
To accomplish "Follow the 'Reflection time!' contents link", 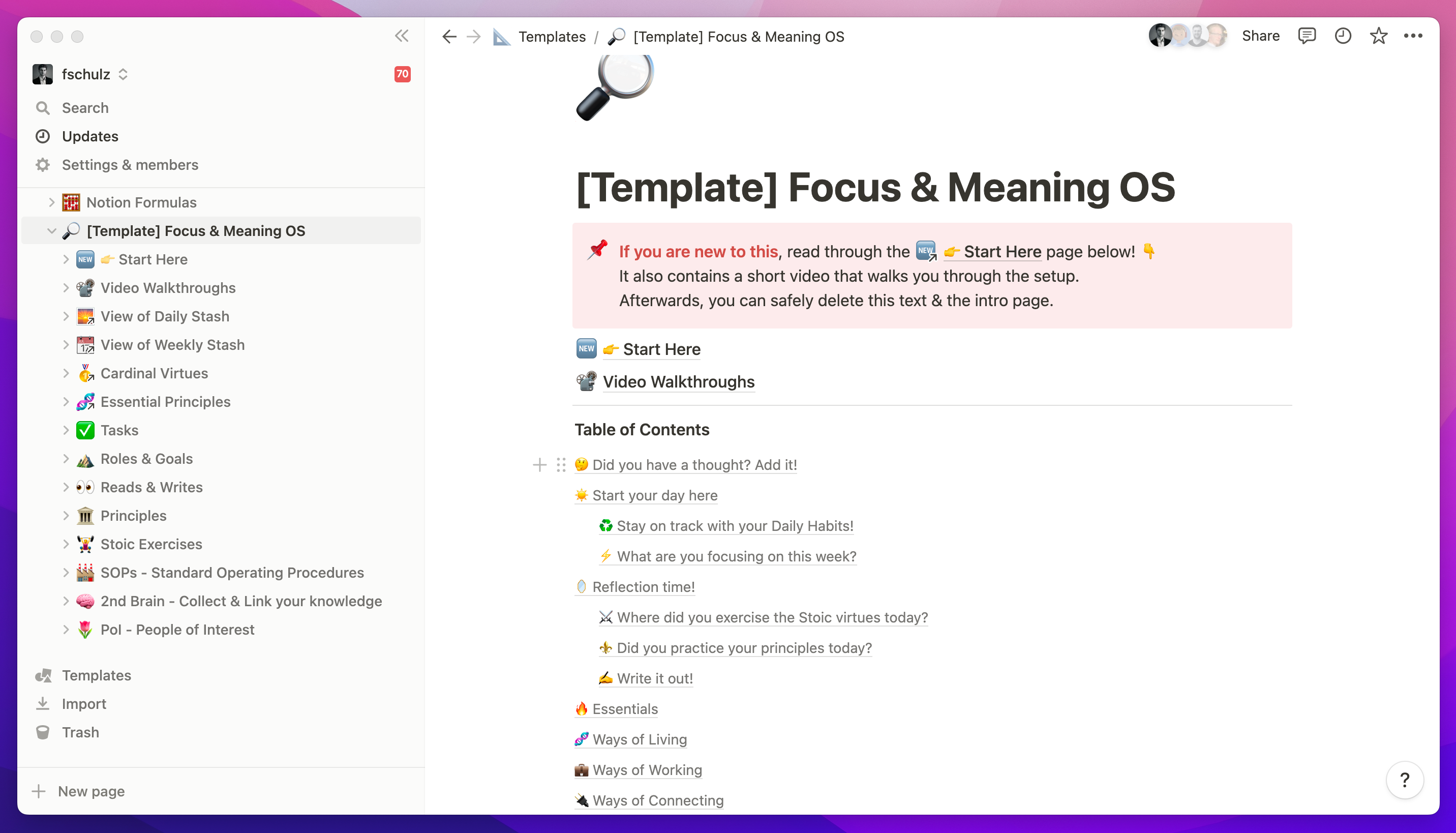I will 644,586.
